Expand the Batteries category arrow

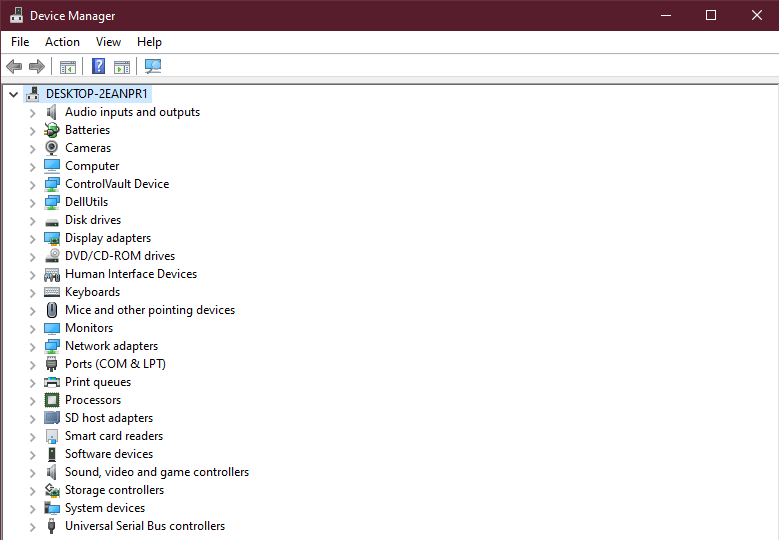point(32,131)
